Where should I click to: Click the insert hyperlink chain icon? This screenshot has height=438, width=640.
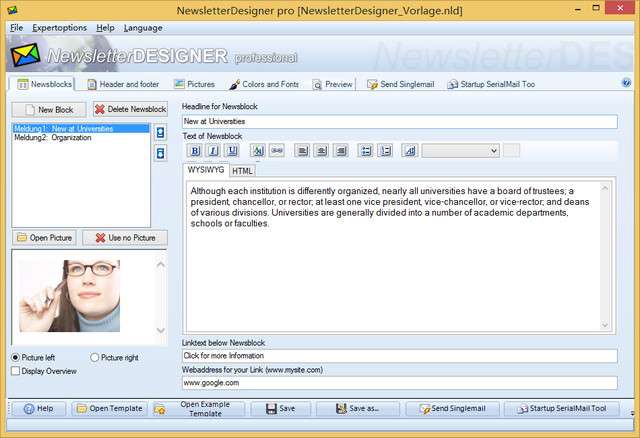pyautogui.click(x=277, y=151)
